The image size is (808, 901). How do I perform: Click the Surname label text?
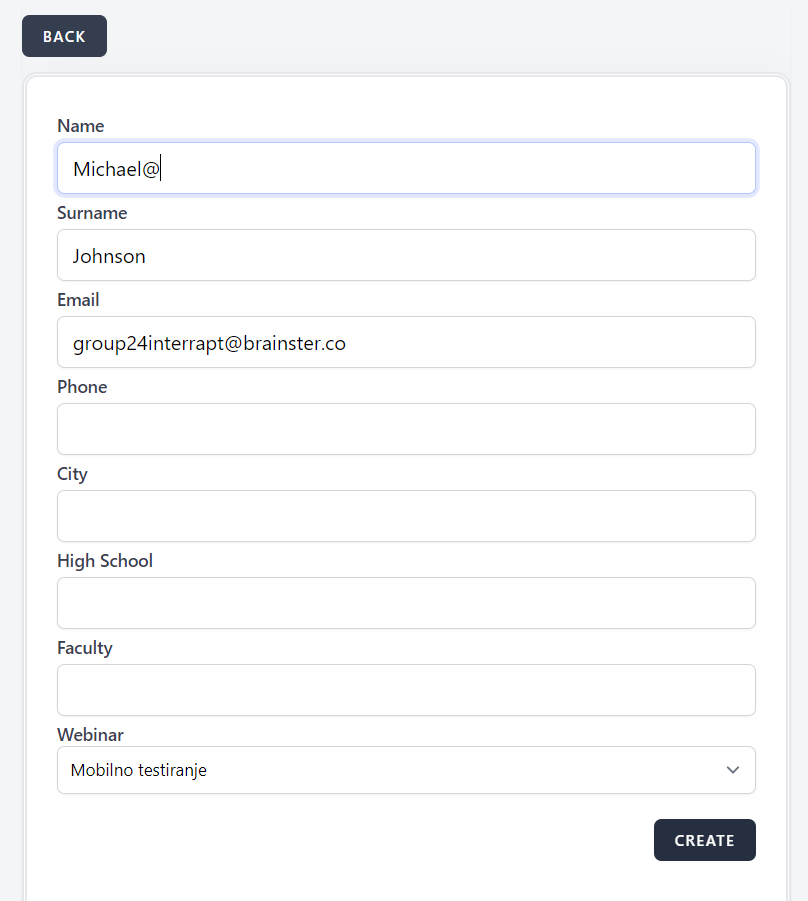tap(92, 213)
